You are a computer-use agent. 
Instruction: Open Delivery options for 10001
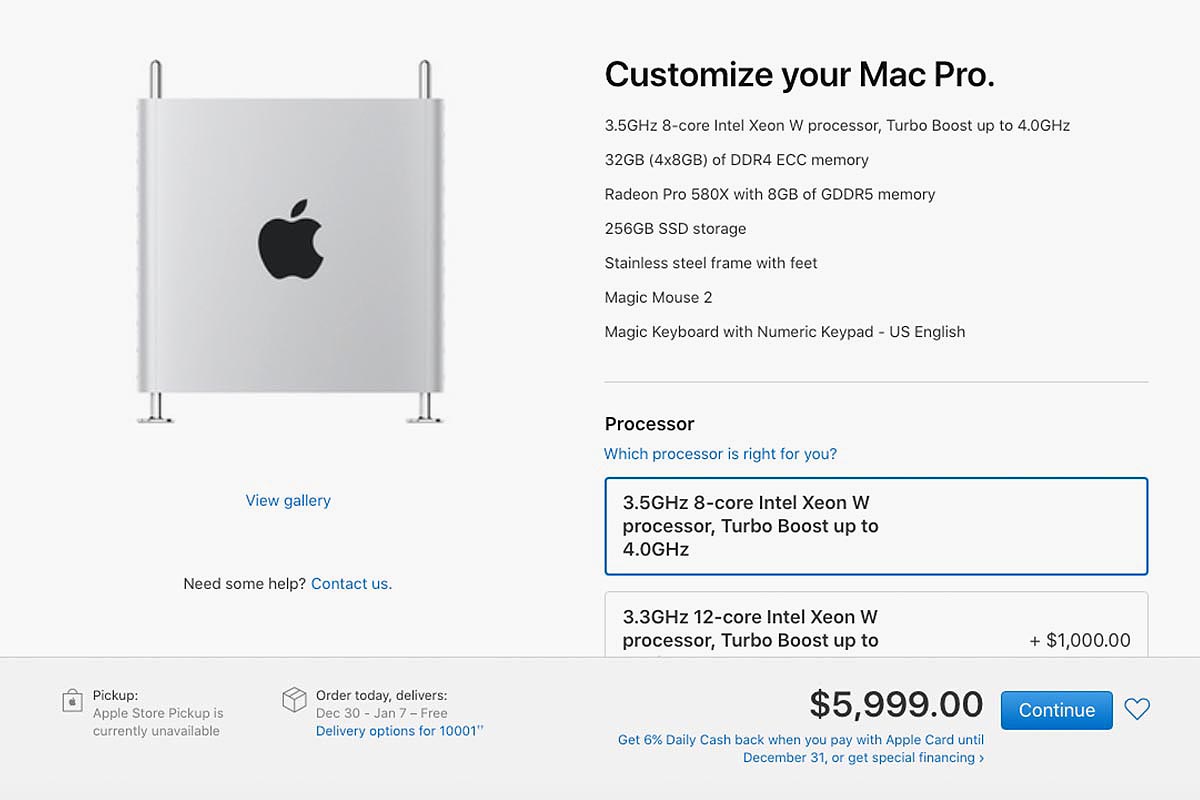399,731
